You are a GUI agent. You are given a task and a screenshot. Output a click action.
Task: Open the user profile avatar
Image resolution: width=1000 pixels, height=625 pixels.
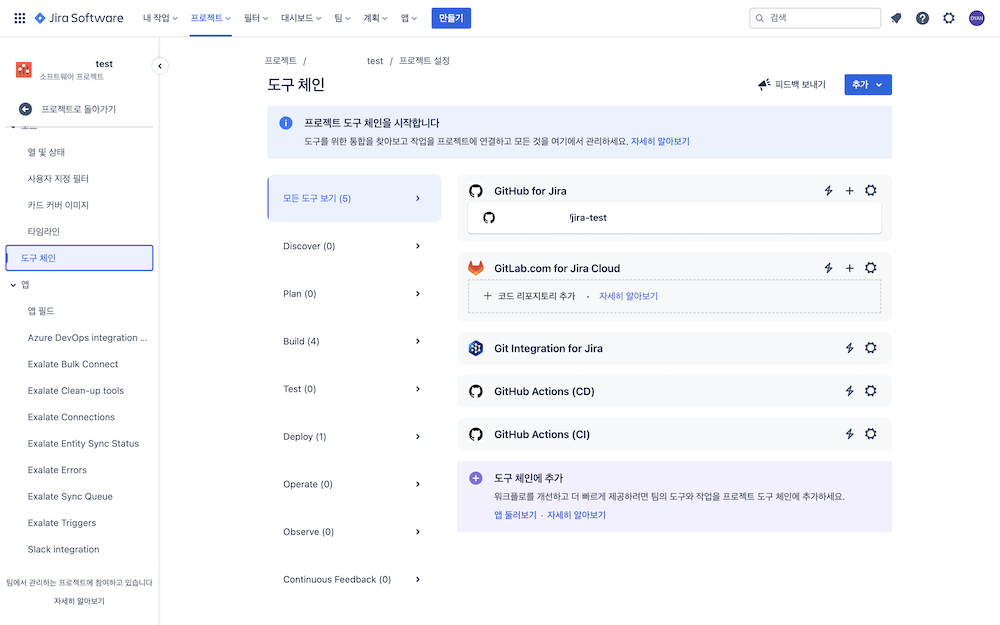pyautogui.click(x=976, y=18)
